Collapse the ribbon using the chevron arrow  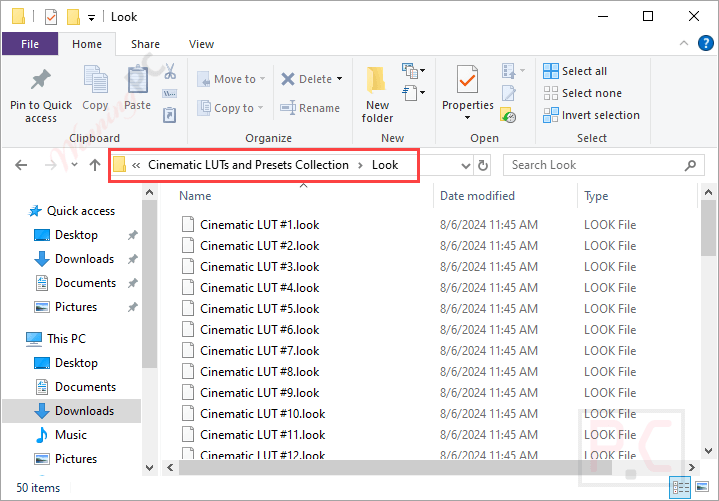pyautogui.click(x=684, y=44)
